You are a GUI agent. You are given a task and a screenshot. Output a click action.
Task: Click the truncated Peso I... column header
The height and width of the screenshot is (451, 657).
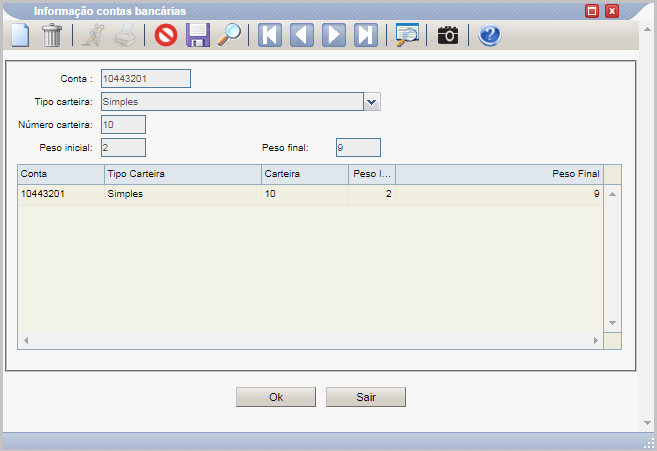pos(372,174)
